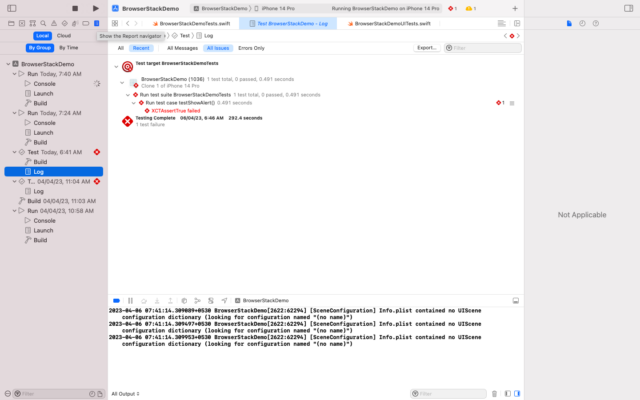Switch reports to Cloud

point(64,35)
